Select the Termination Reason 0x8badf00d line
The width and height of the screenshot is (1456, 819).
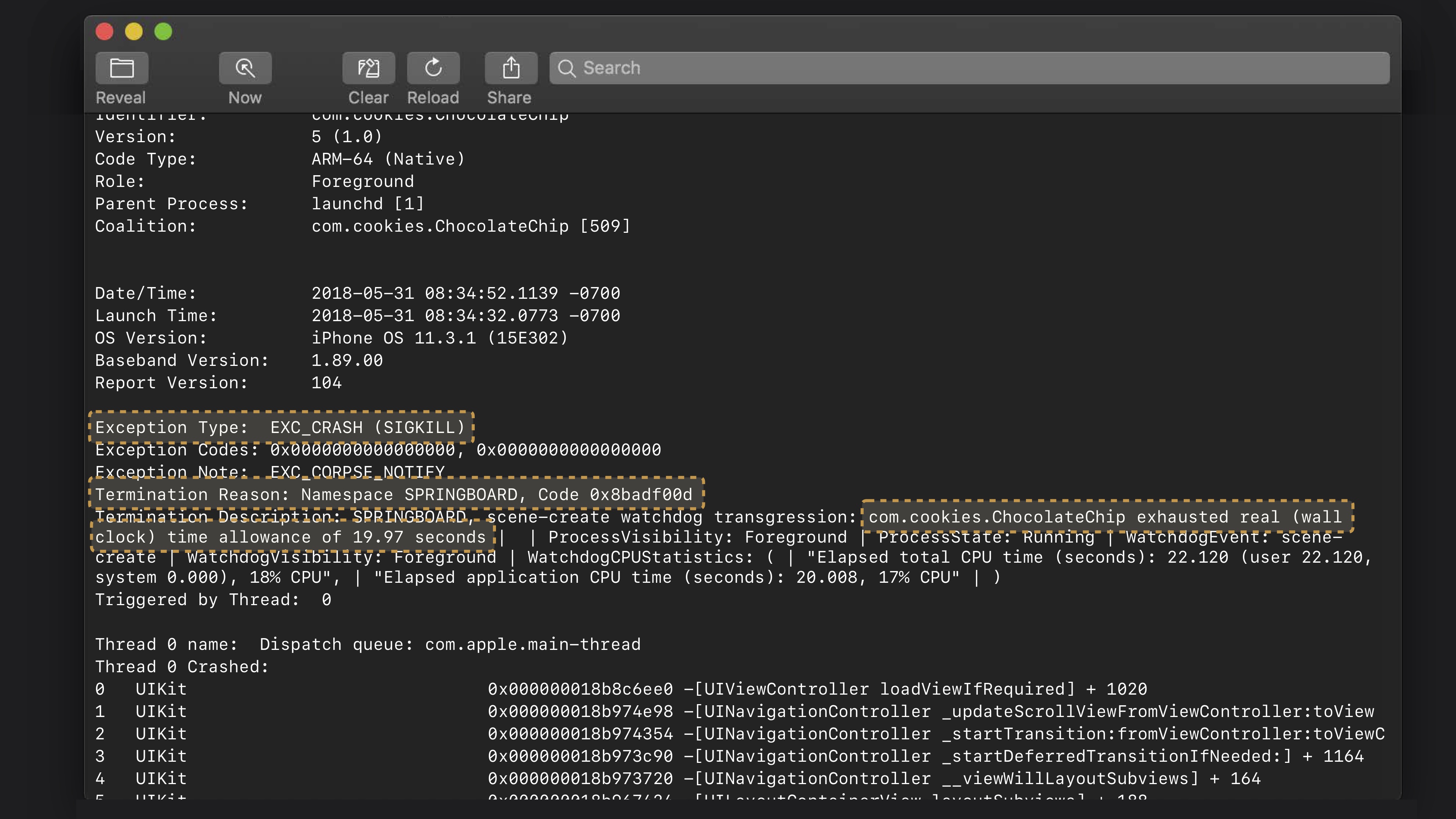pos(394,494)
